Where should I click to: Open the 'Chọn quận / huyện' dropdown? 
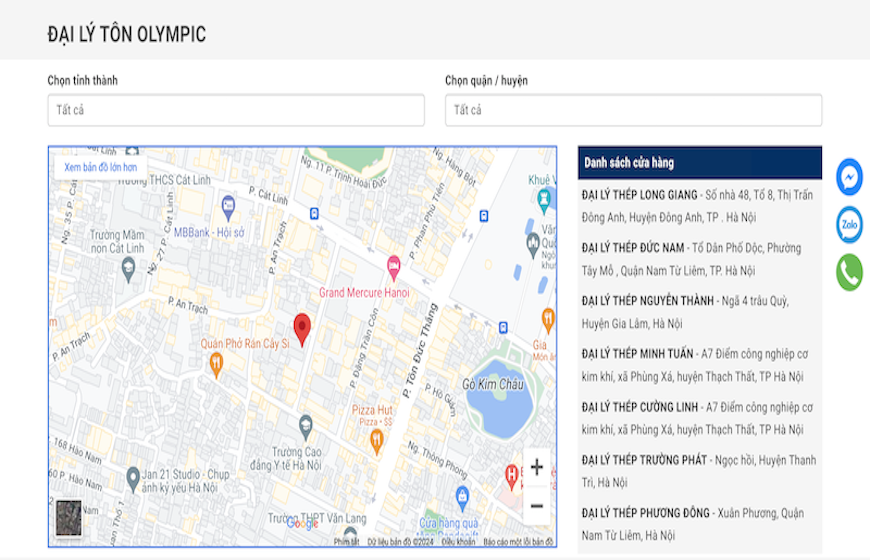633,110
